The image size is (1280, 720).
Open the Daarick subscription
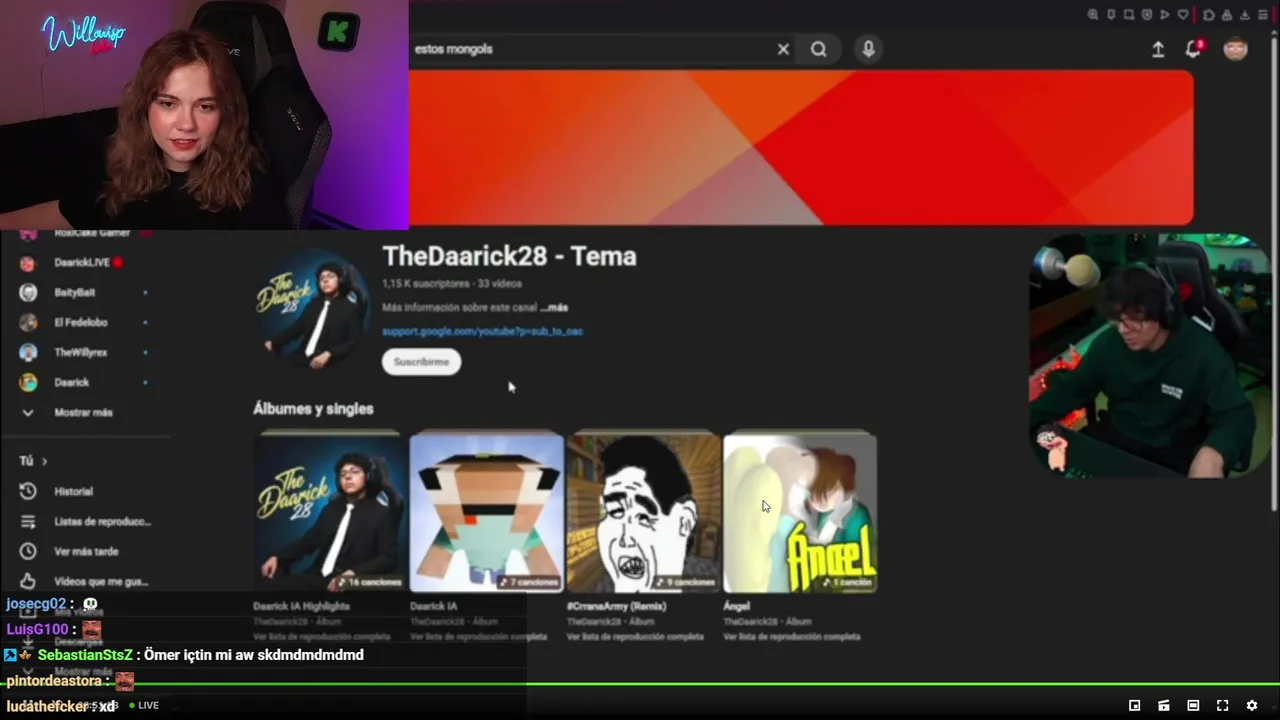tap(85, 382)
